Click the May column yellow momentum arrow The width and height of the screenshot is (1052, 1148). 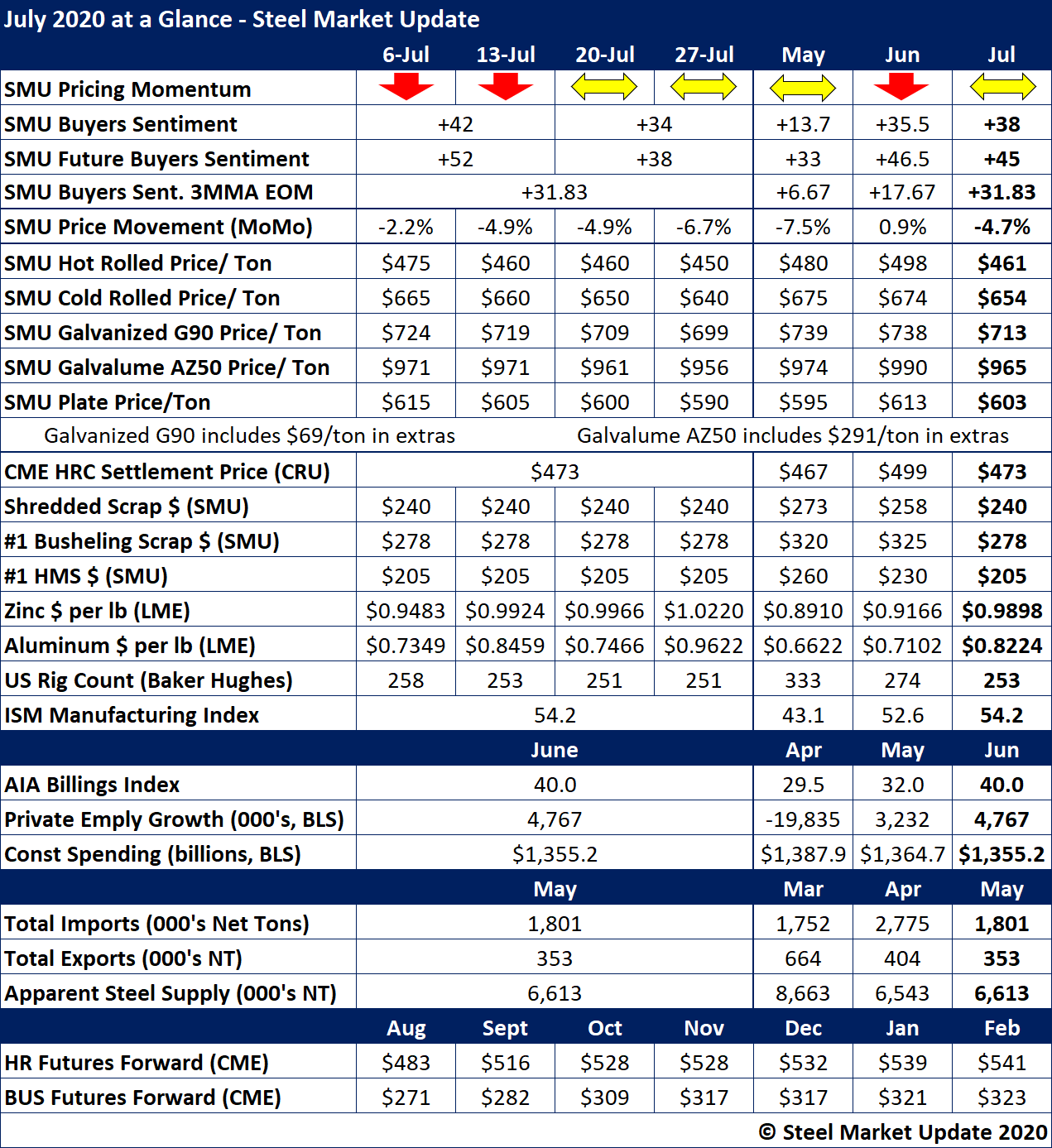pyautogui.click(x=803, y=87)
